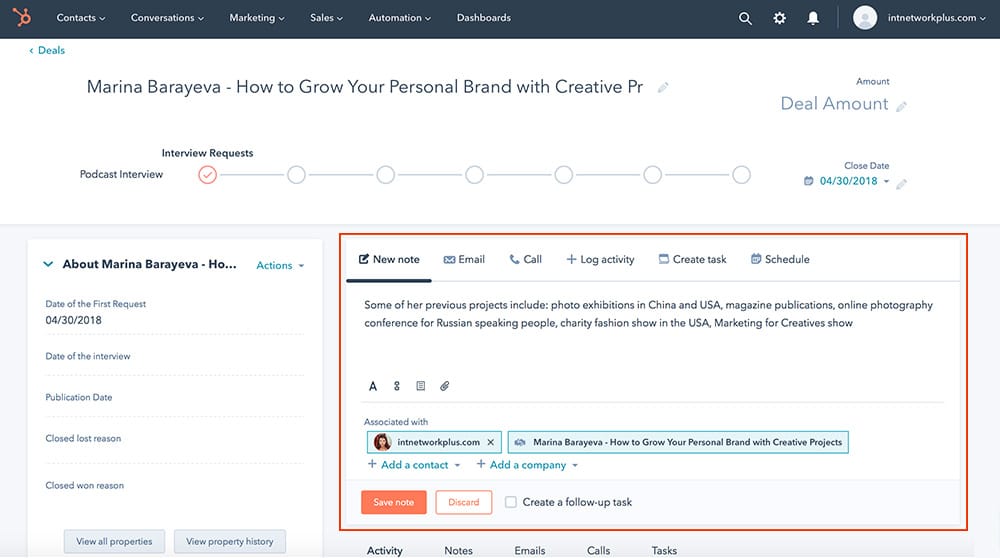Image resolution: width=1000 pixels, height=558 pixels.
Task: Switch to the Call tab
Action: click(x=526, y=260)
